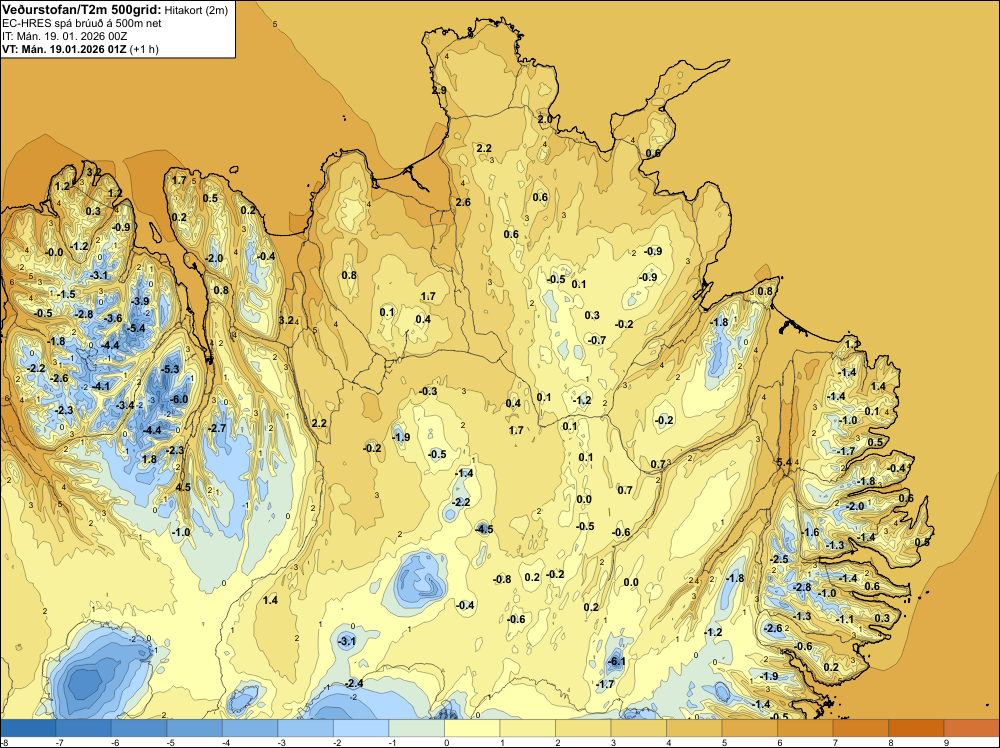Click the temperature value '-5.3'
The height and width of the screenshot is (748, 1000).
170,369
